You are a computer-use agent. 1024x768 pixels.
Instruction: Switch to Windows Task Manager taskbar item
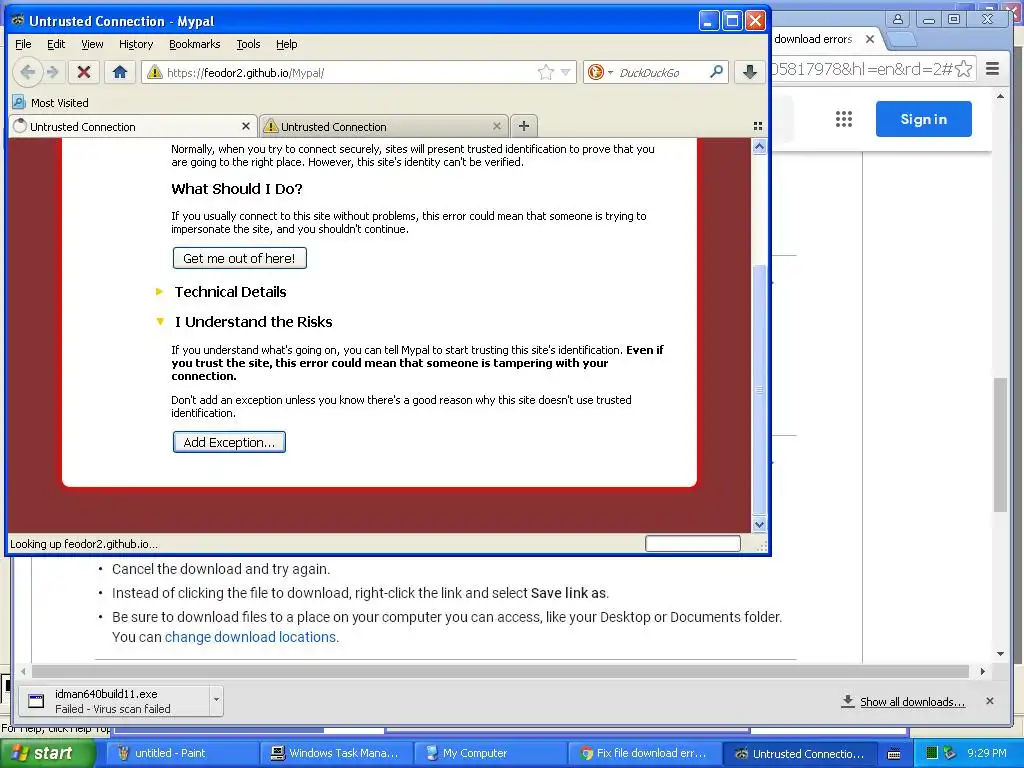tap(336, 753)
